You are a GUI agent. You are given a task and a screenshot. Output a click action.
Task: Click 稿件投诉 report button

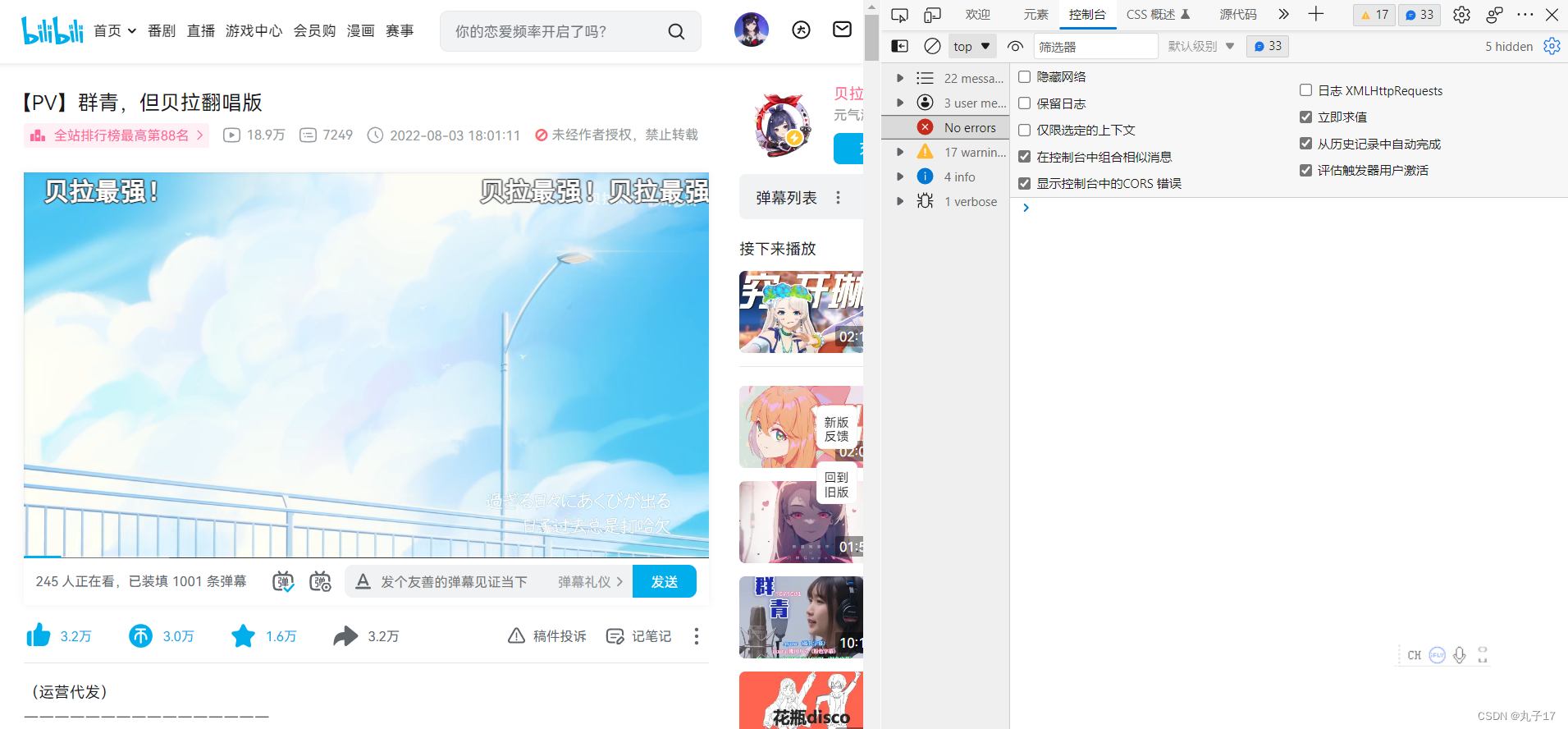547,635
